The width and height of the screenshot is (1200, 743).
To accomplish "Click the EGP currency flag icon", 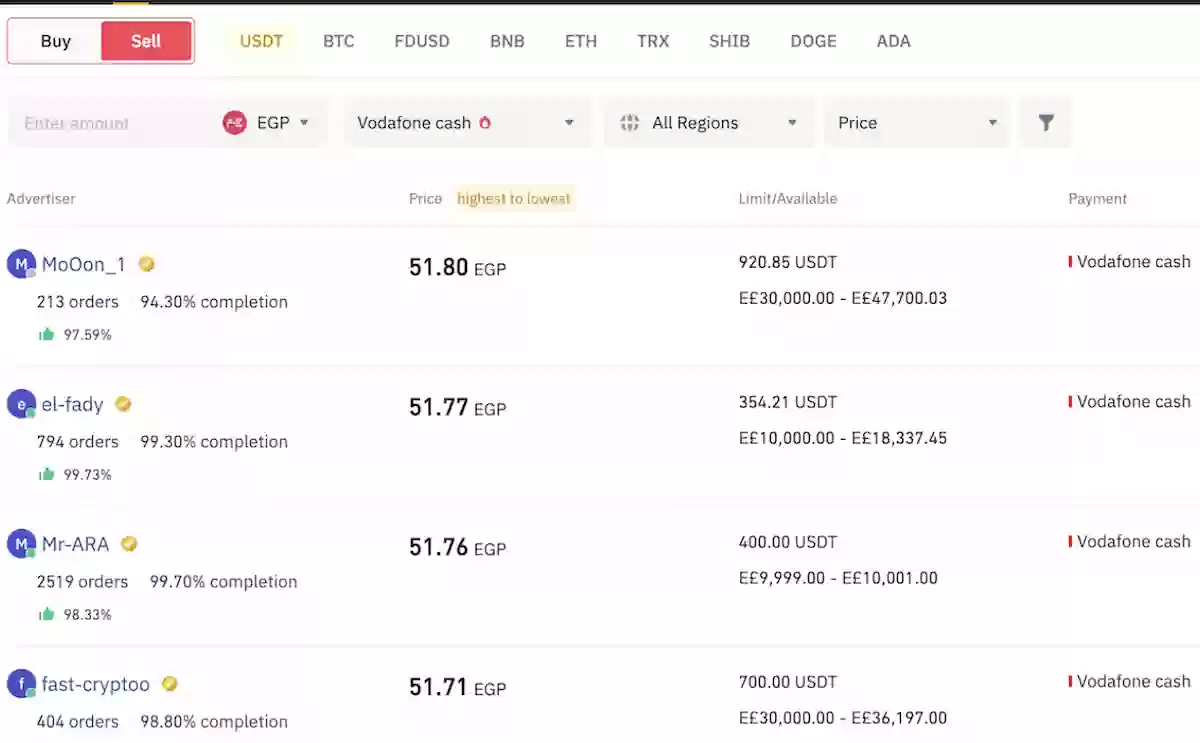I will click(232, 122).
